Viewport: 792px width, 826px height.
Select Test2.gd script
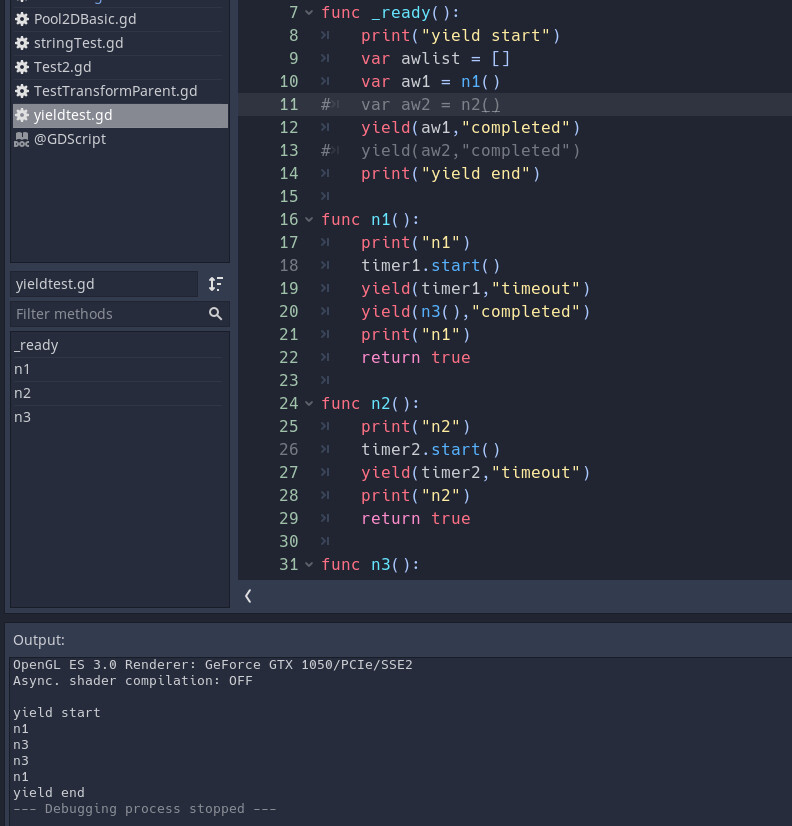(120, 67)
